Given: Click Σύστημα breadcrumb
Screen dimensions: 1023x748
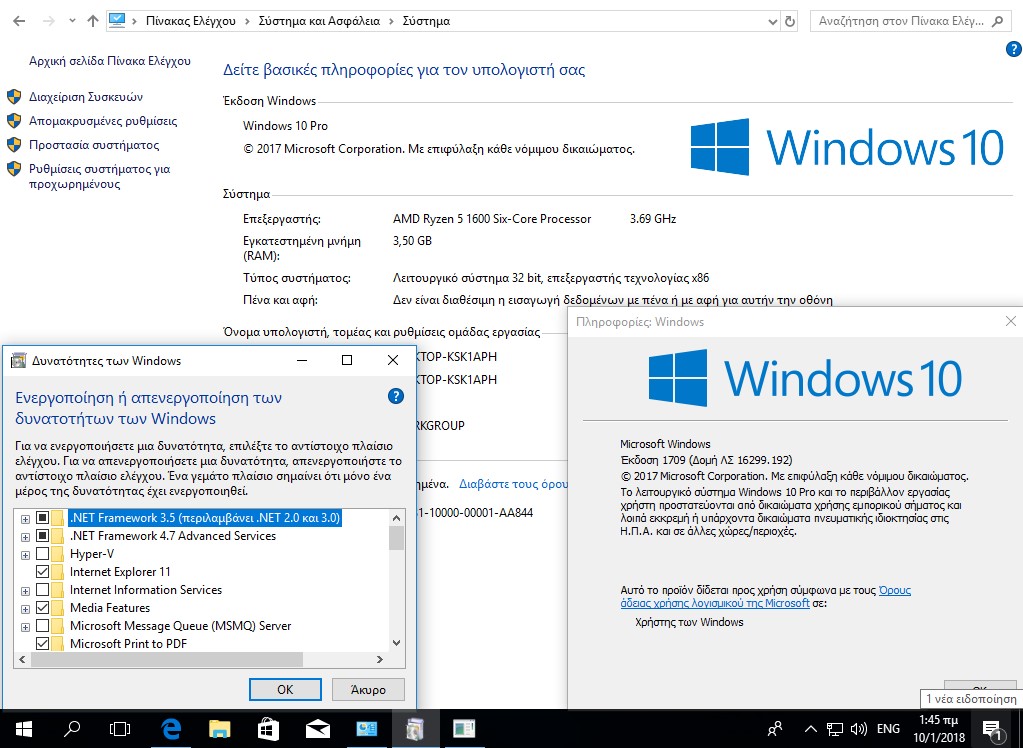Looking at the screenshot, I should (x=426, y=21).
